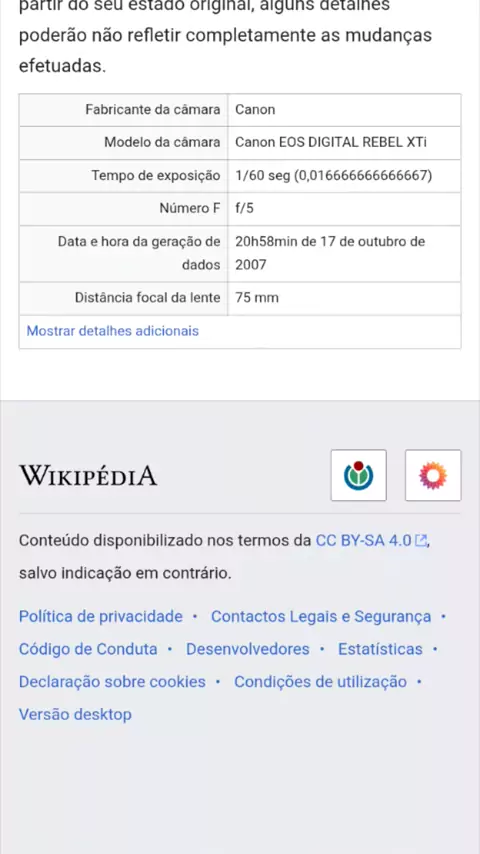Open the CC BY-SA 4.0 license link
480x854 pixels.
pos(363,541)
